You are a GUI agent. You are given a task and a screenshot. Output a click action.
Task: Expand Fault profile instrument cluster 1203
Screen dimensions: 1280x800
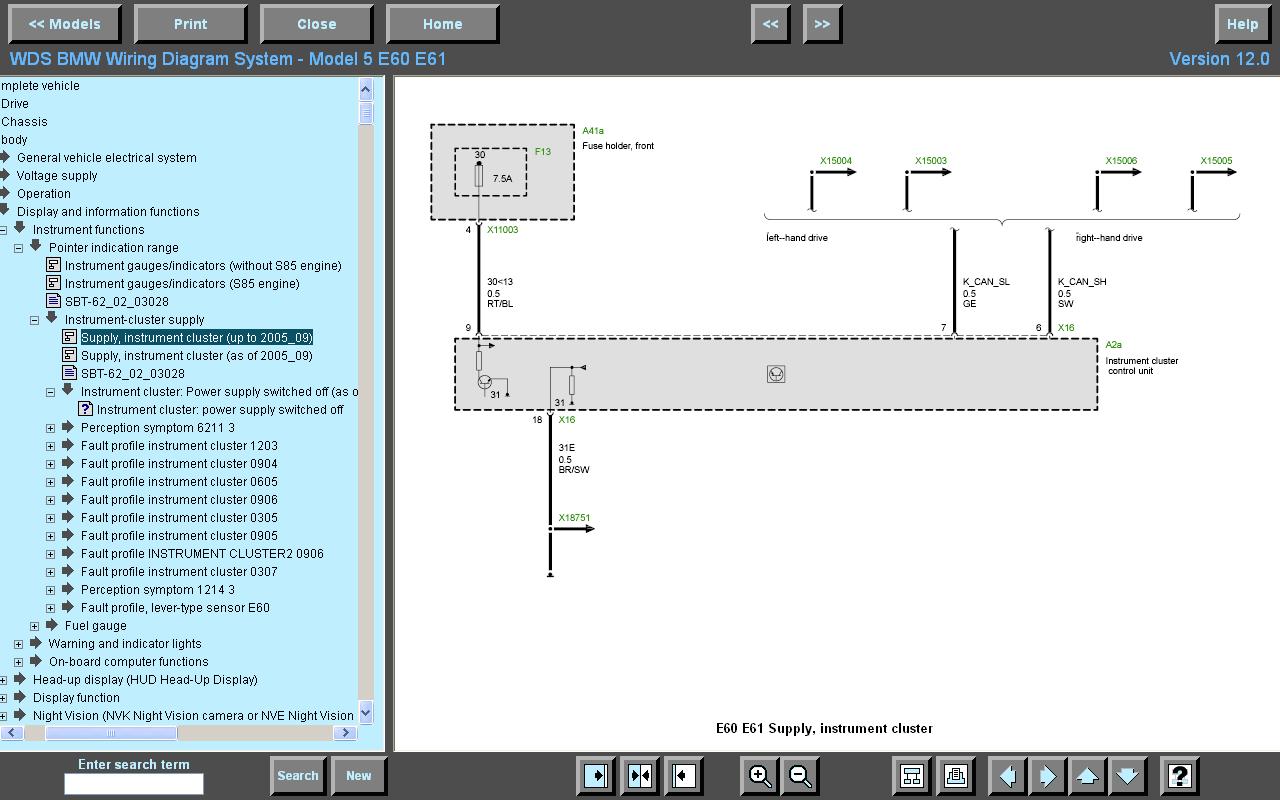50,446
